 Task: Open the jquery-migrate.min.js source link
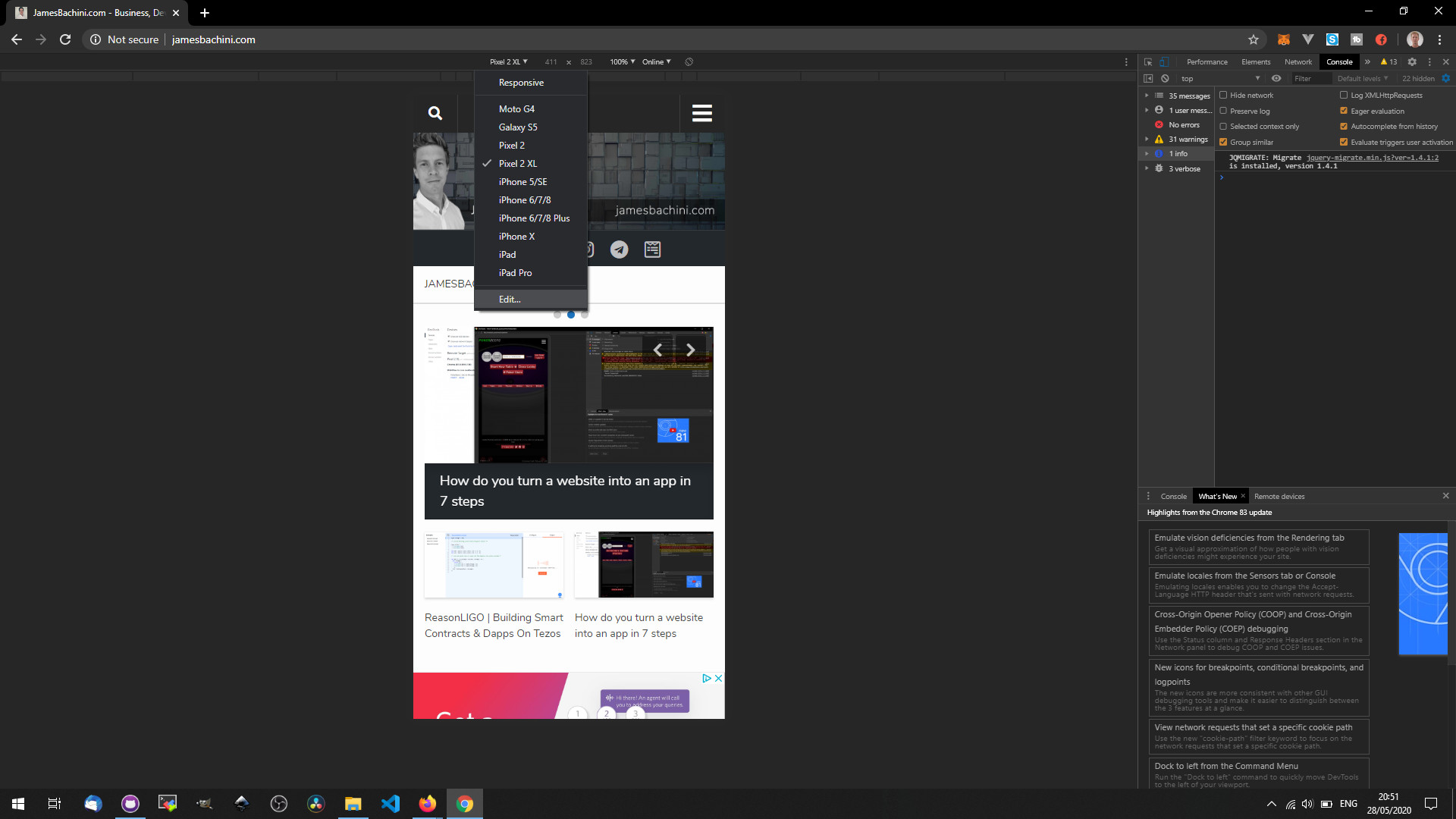coord(1372,158)
